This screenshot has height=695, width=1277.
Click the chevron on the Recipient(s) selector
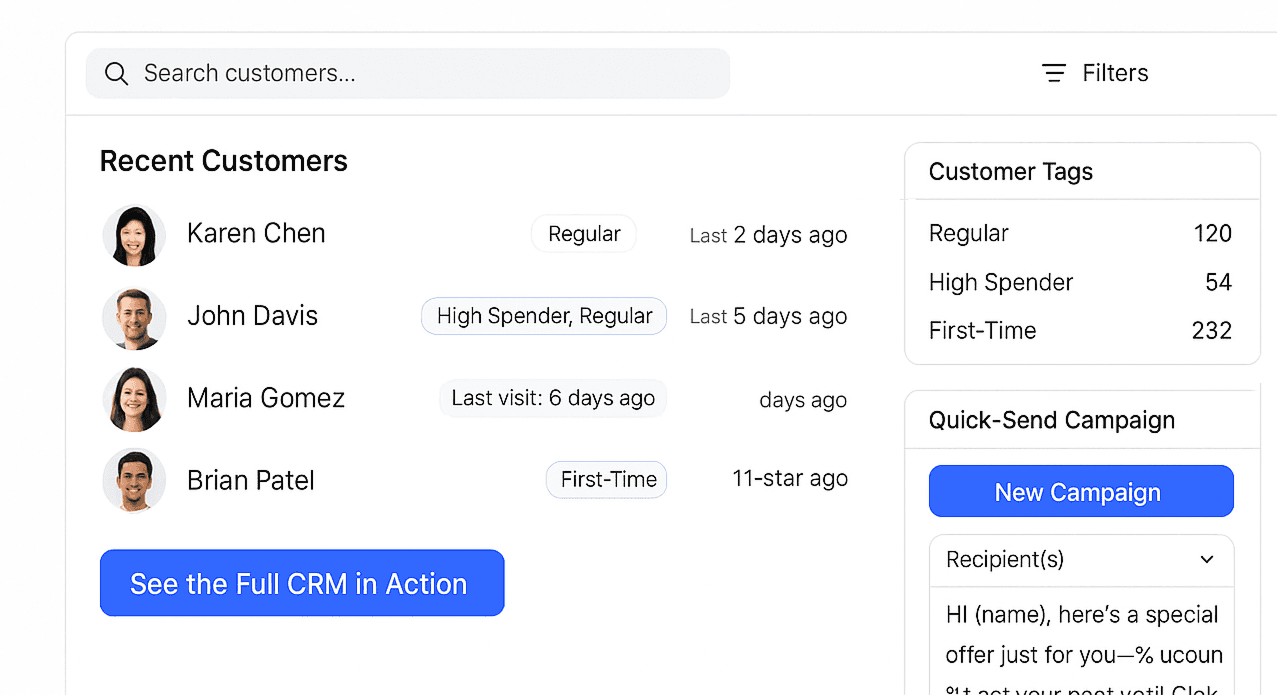pyautogui.click(x=1208, y=560)
